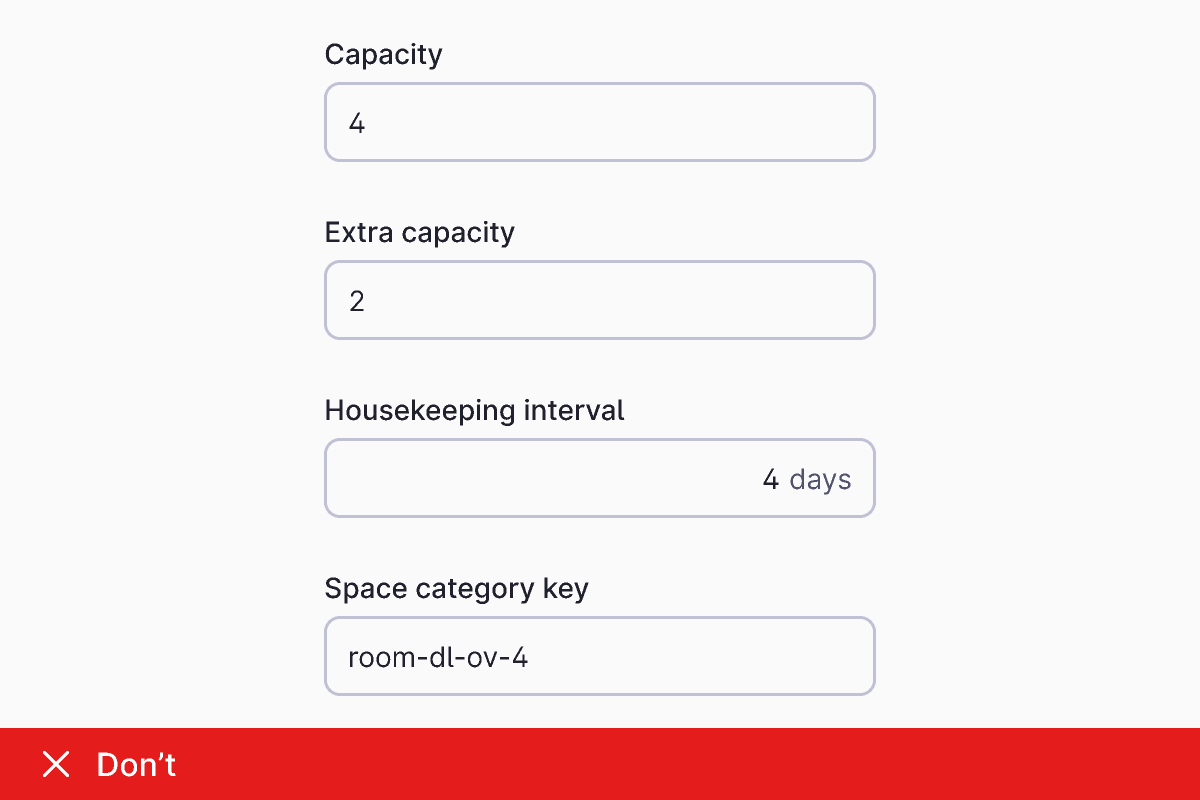This screenshot has height=800, width=1200.
Task: Click the Don't label in the red banner
Action: [135, 764]
